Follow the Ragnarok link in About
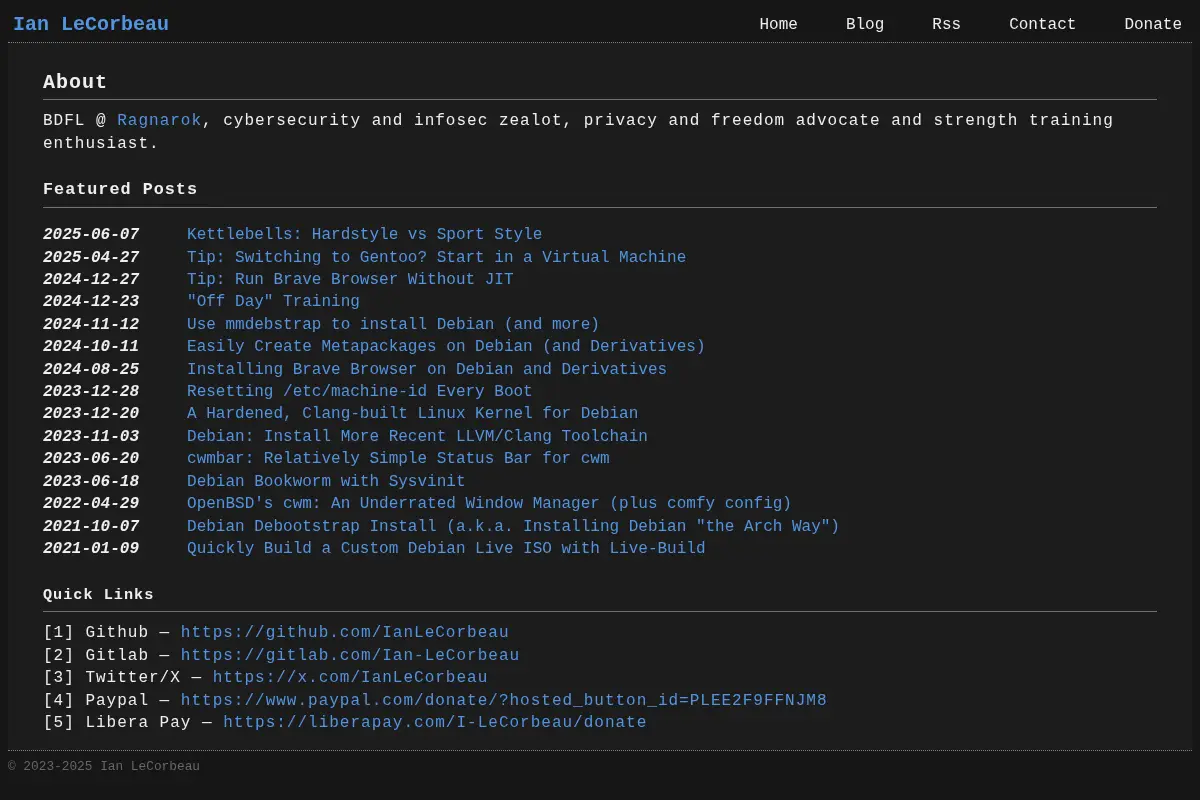 (159, 120)
